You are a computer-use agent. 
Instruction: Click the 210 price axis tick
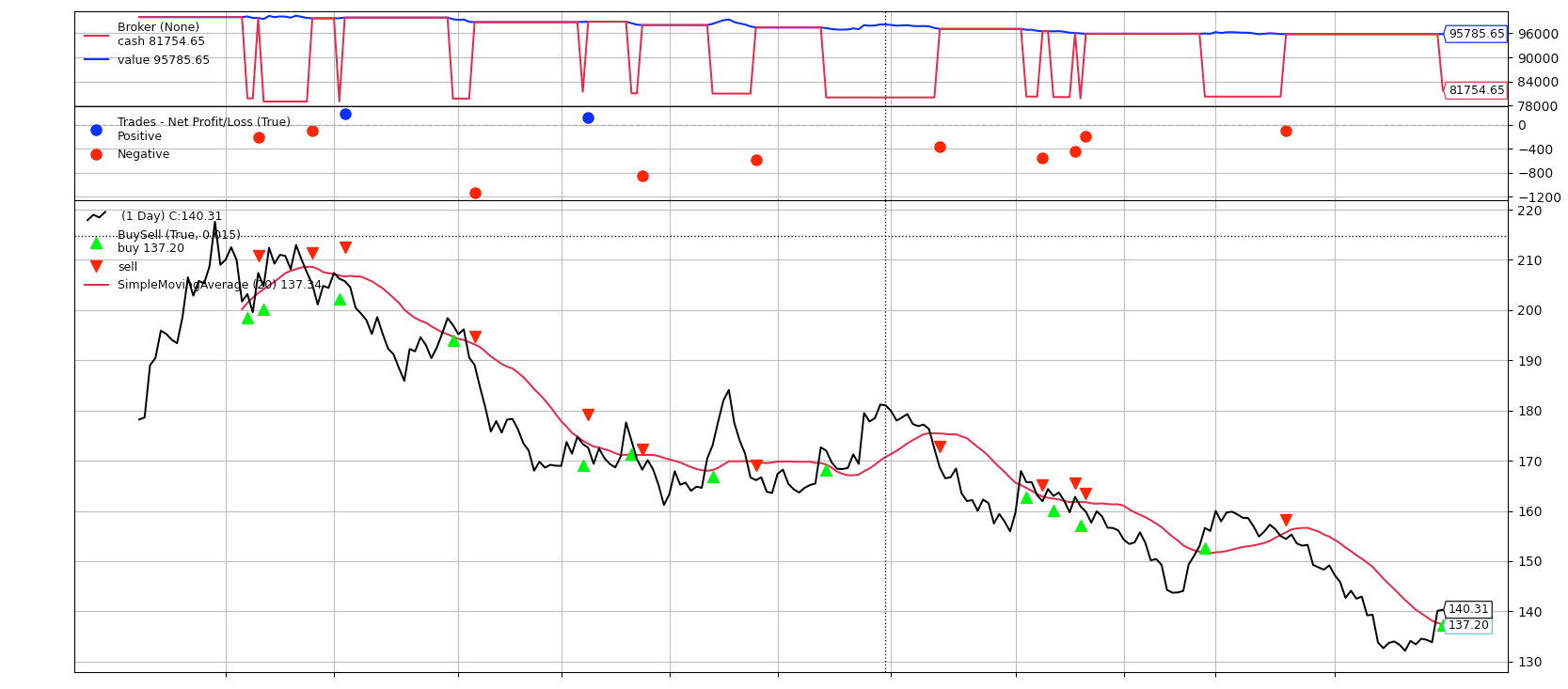1529,260
